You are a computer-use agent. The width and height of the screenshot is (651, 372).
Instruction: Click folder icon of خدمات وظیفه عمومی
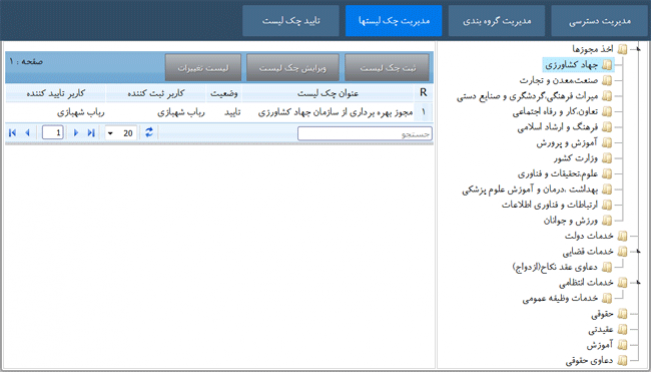(x=607, y=298)
